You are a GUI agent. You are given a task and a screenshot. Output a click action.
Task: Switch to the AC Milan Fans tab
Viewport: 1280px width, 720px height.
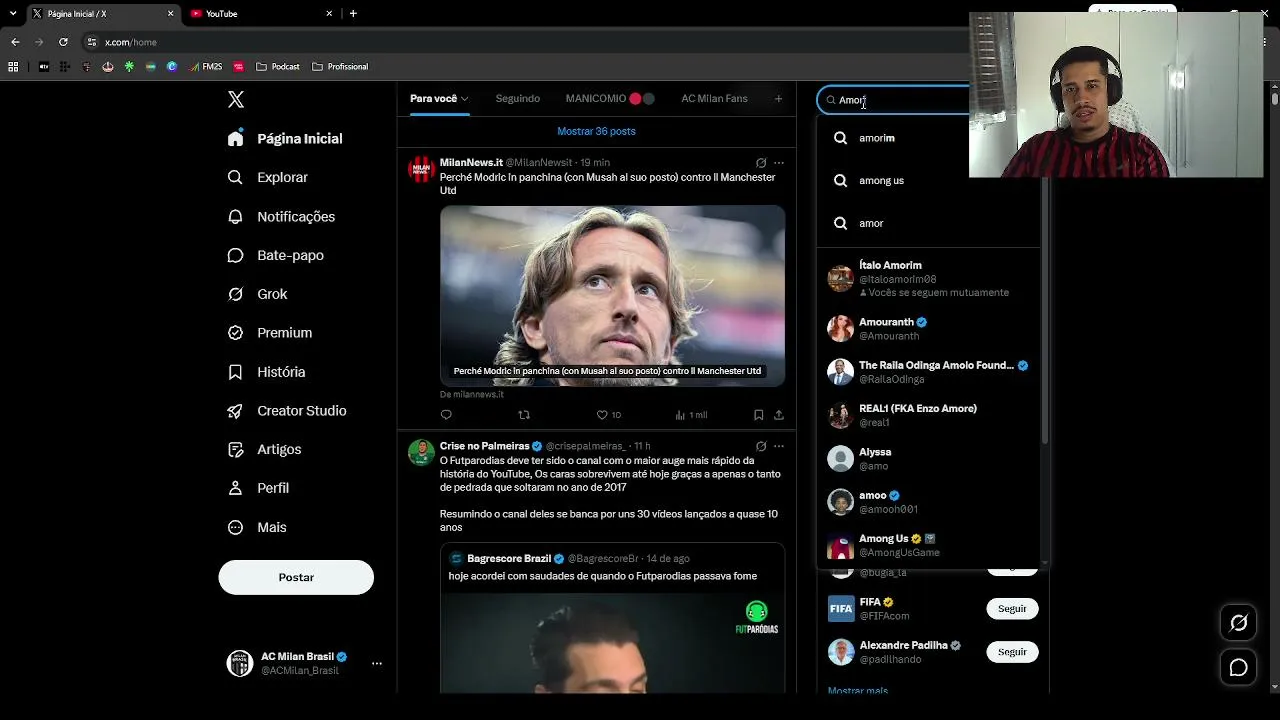click(x=714, y=98)
